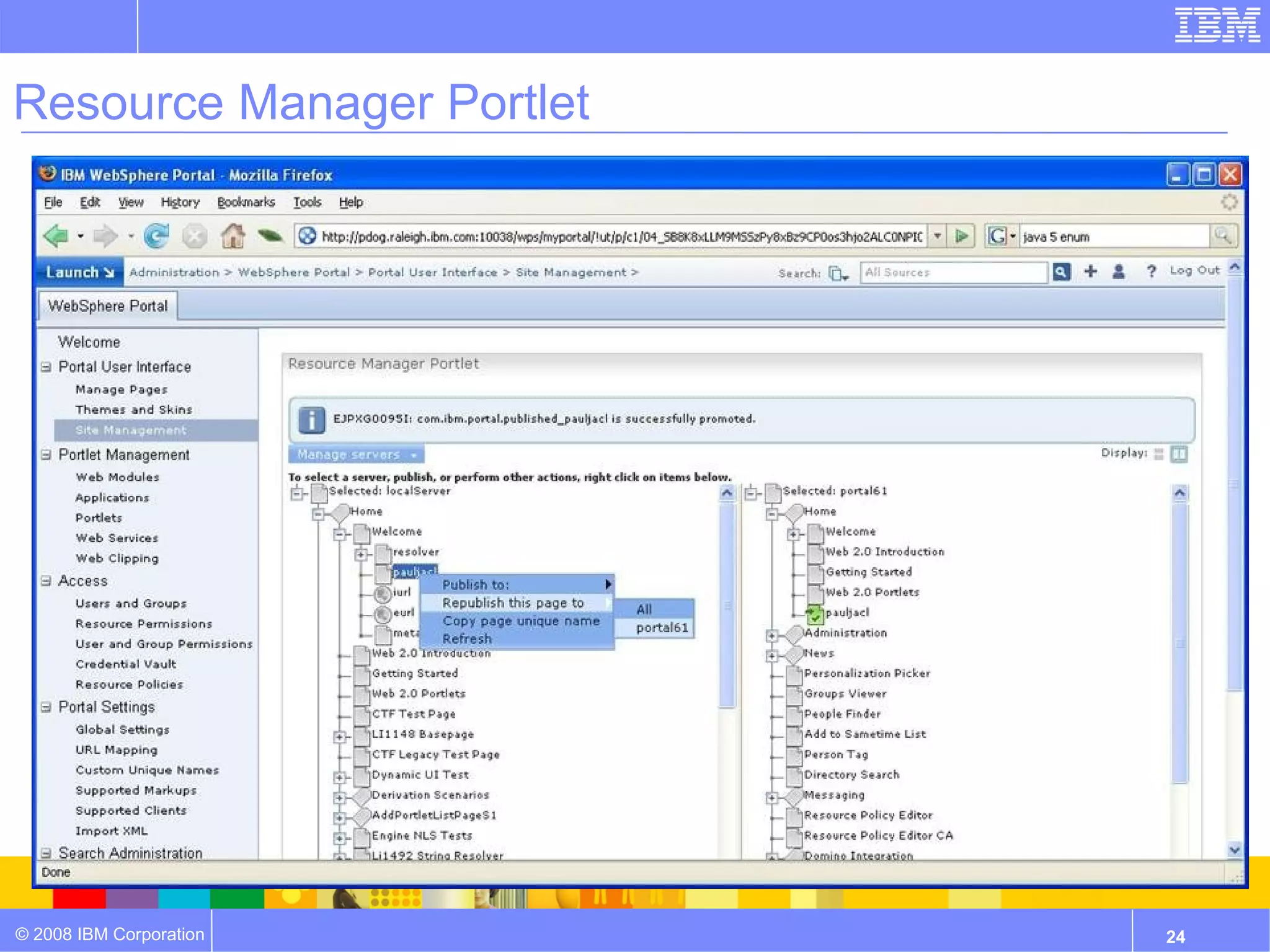1270x952 pixels.
Task: Choose Copy page unique name
Action: (517, 621)
